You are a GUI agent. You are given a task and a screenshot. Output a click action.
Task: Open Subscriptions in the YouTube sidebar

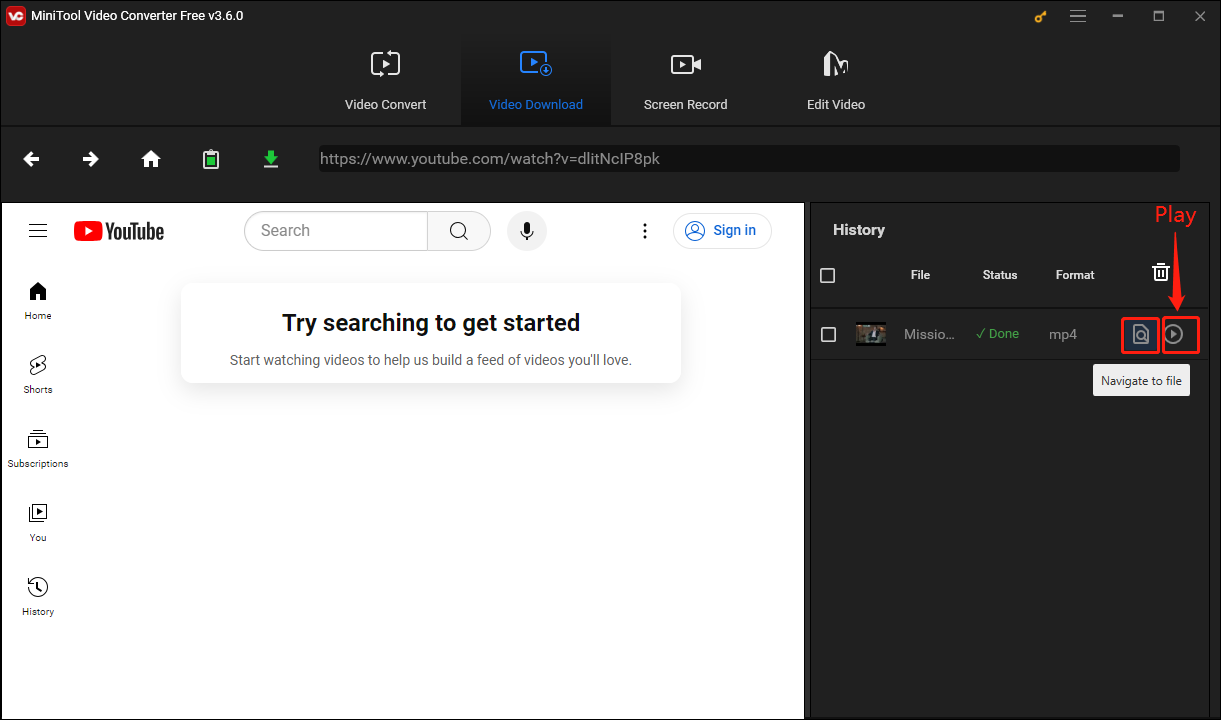click(38, 449)
